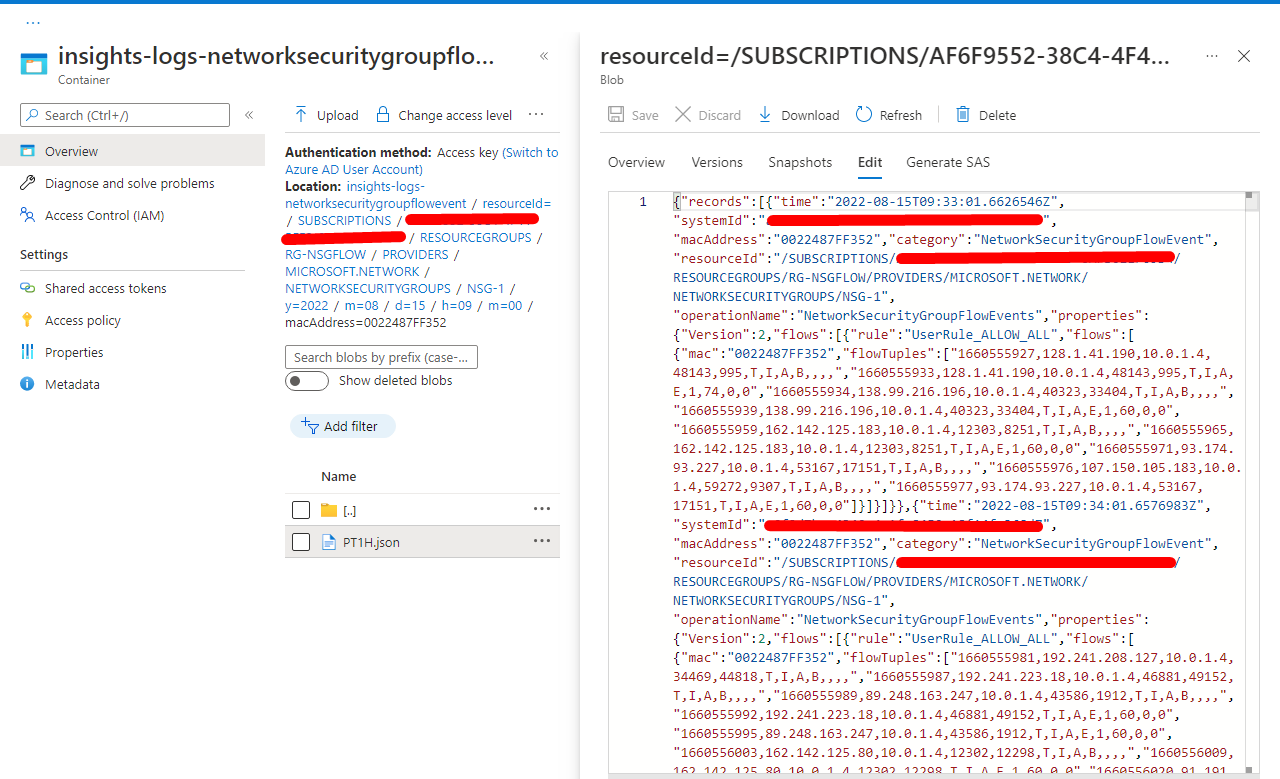Go to the MICROSOFT.NETWORK path segment

pos(352,271)
